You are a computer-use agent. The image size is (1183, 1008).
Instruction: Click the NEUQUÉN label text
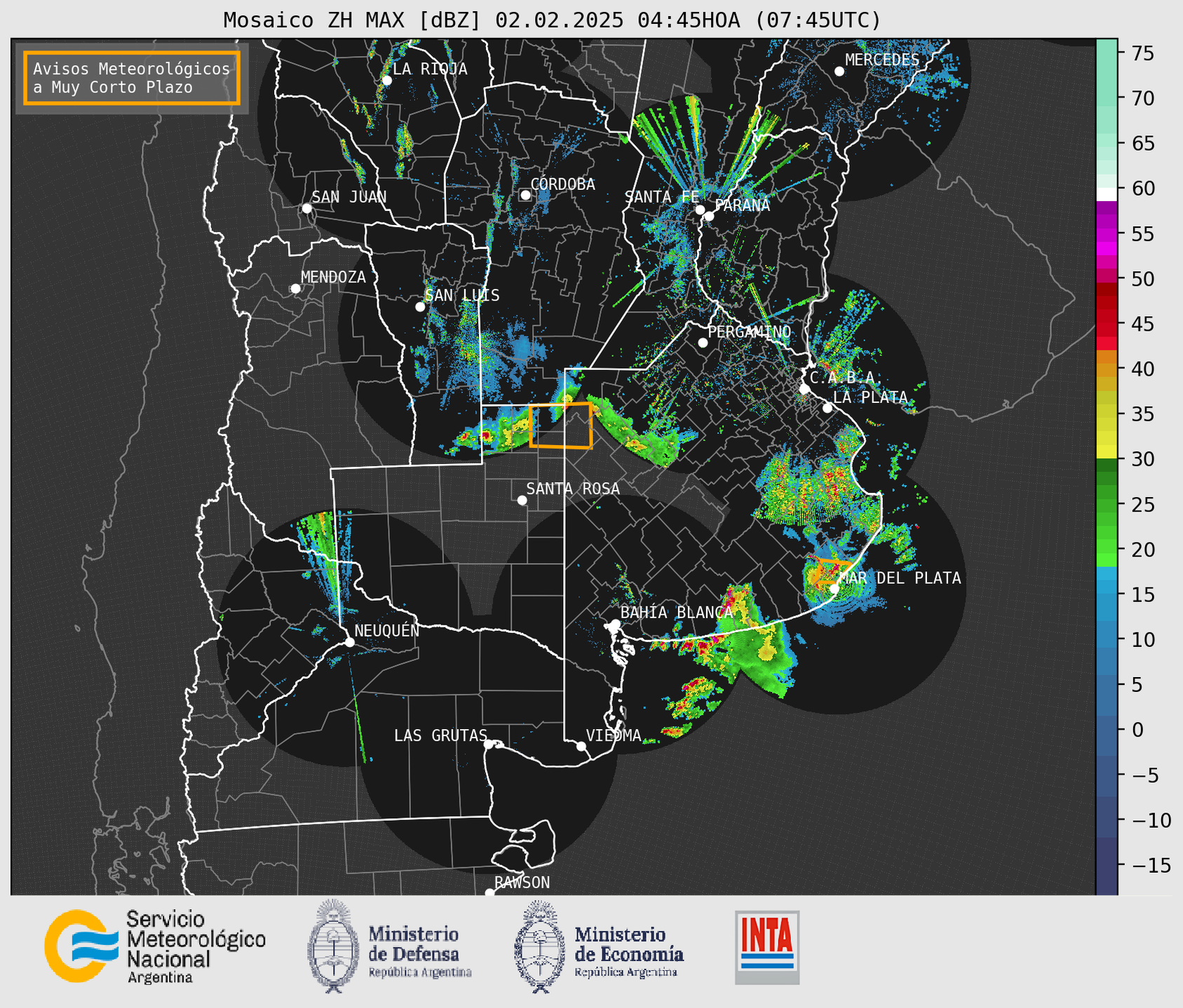[386, 630]
